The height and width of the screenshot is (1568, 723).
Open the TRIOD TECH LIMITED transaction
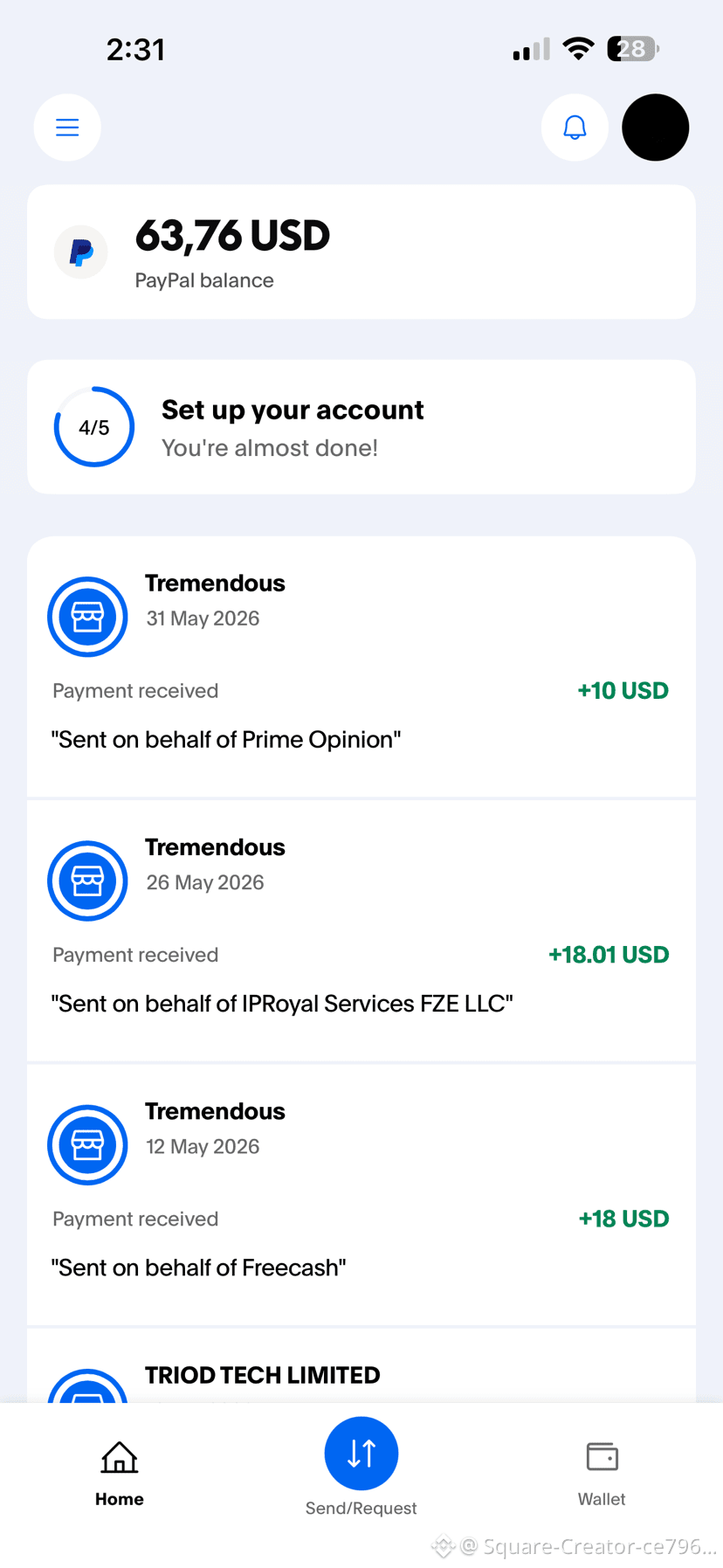[361, 1366]
